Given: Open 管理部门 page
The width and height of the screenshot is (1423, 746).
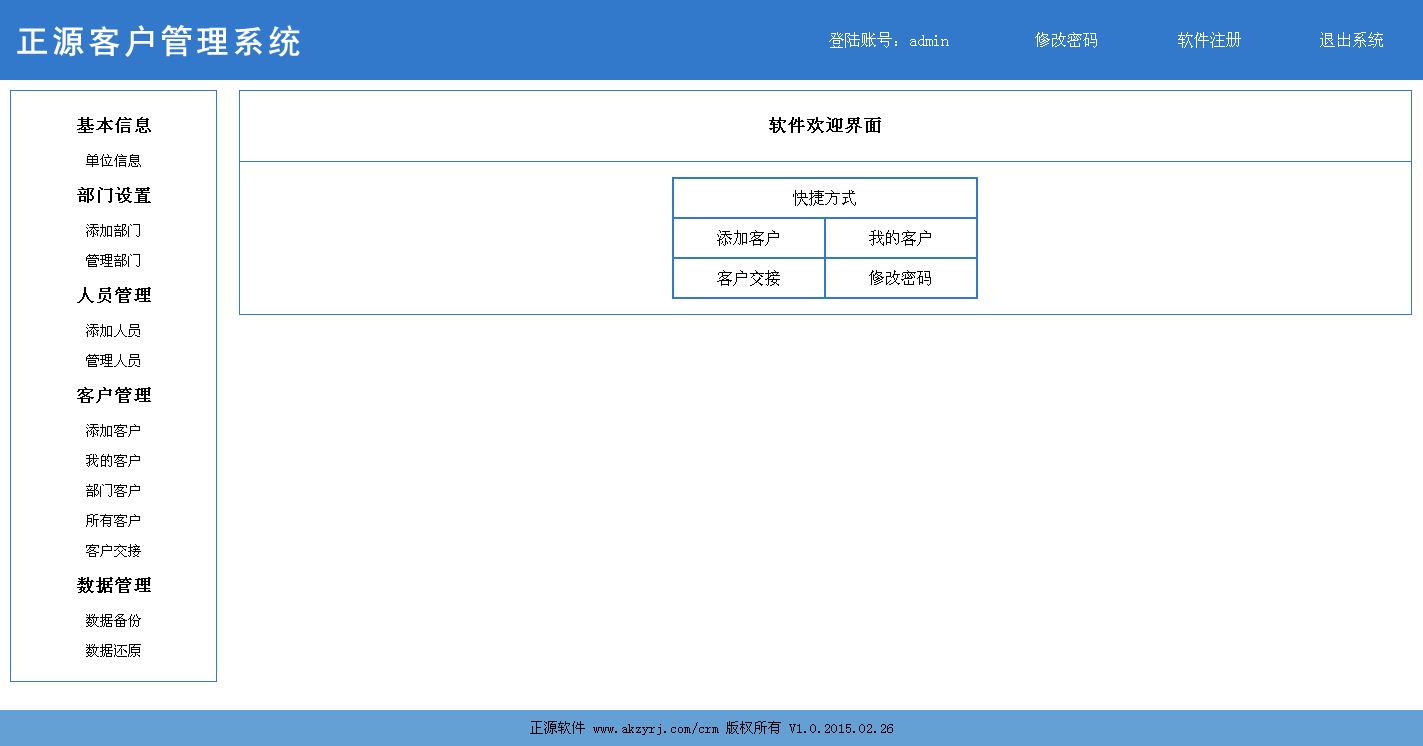Looking at the screenshot, I should (113, 260).
